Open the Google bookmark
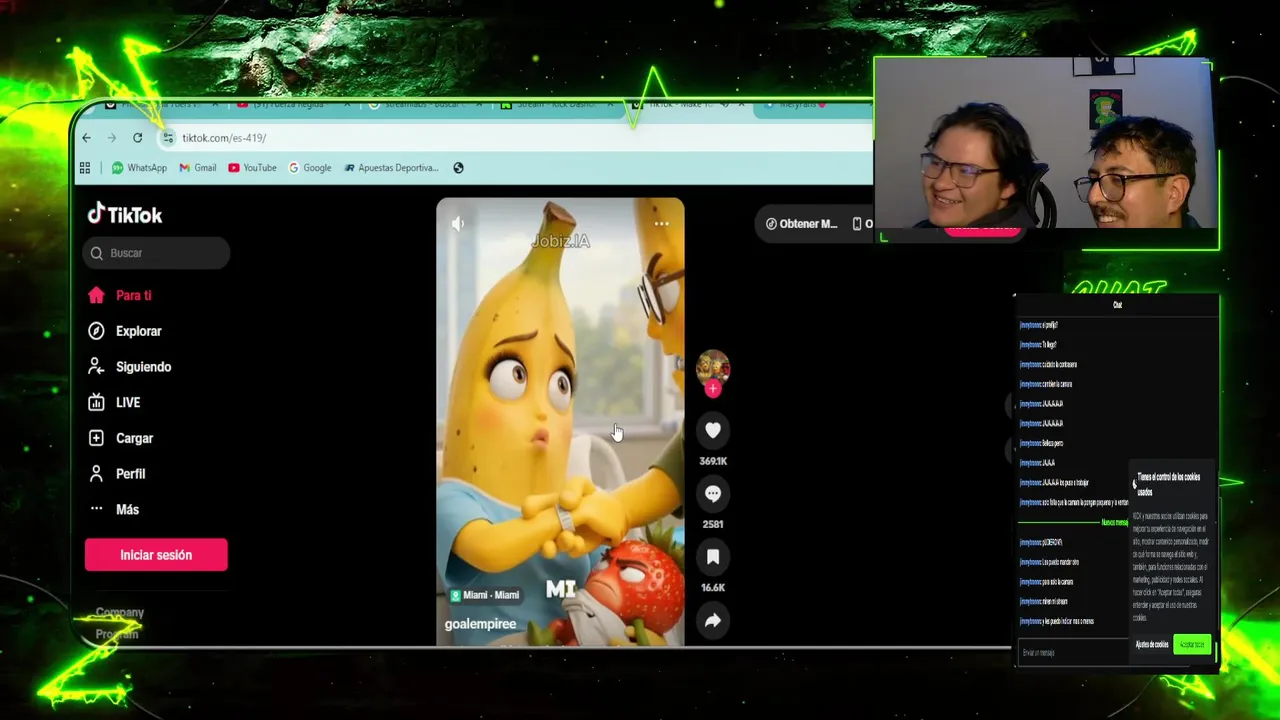 click(x=310, y=168)
